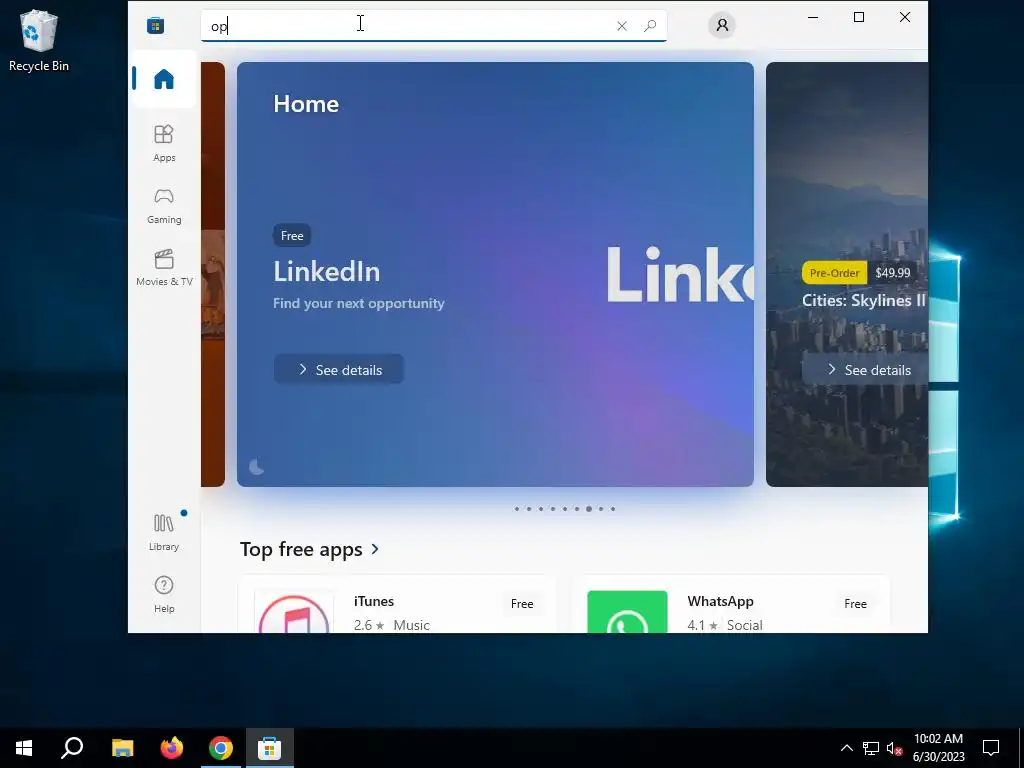Minimize the Microsoft Store window
Screen dimensions: 1024x768
coord(813,18)
